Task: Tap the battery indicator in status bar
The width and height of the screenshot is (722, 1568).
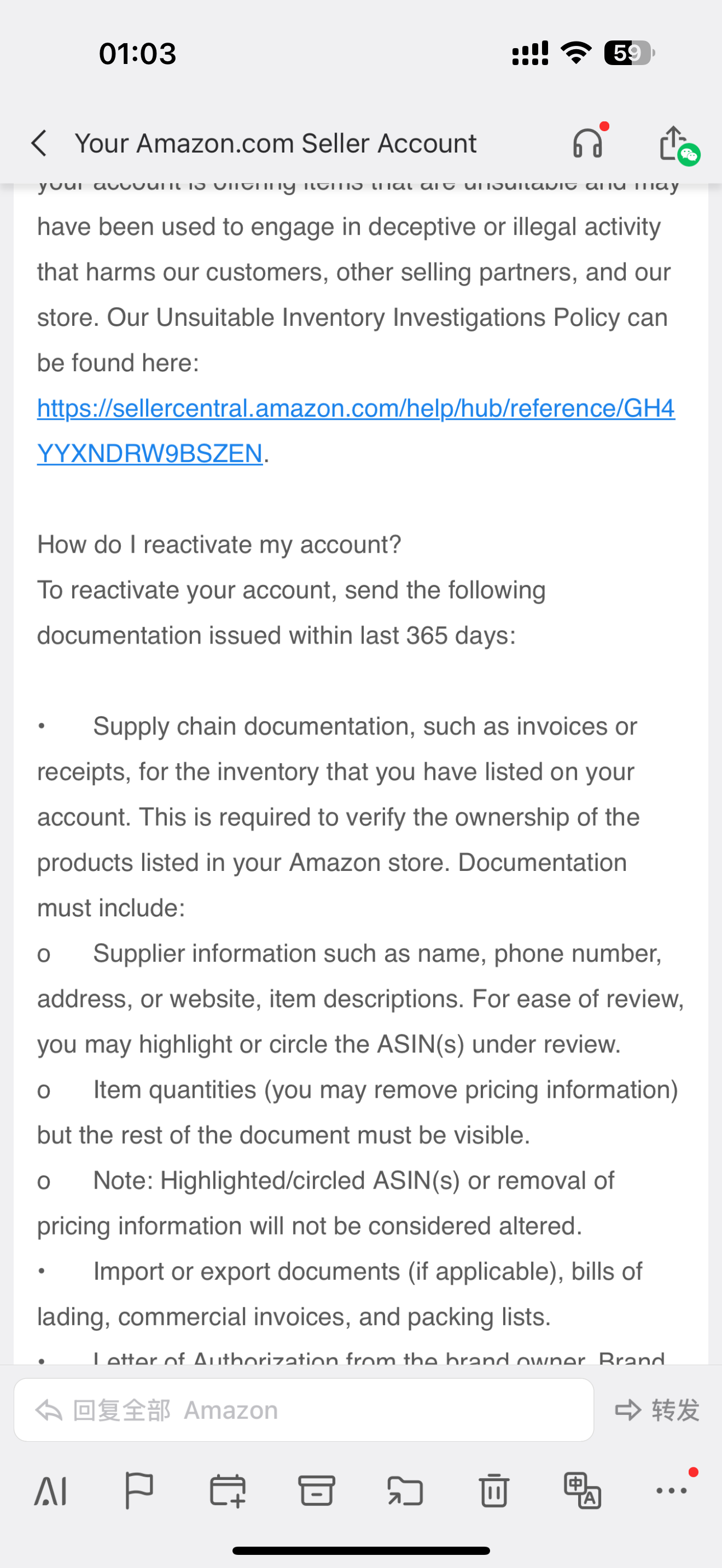Action: pos(630,53)
